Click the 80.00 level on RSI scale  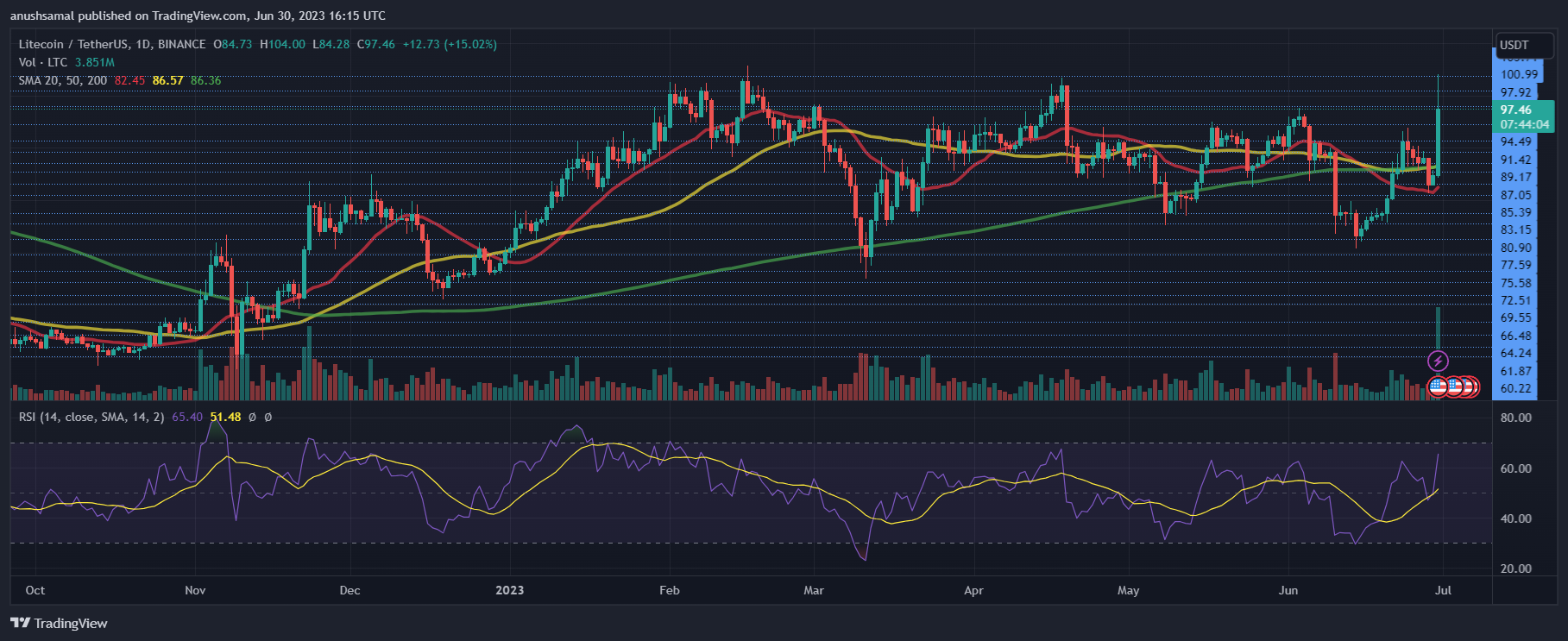pos(1515,418)
